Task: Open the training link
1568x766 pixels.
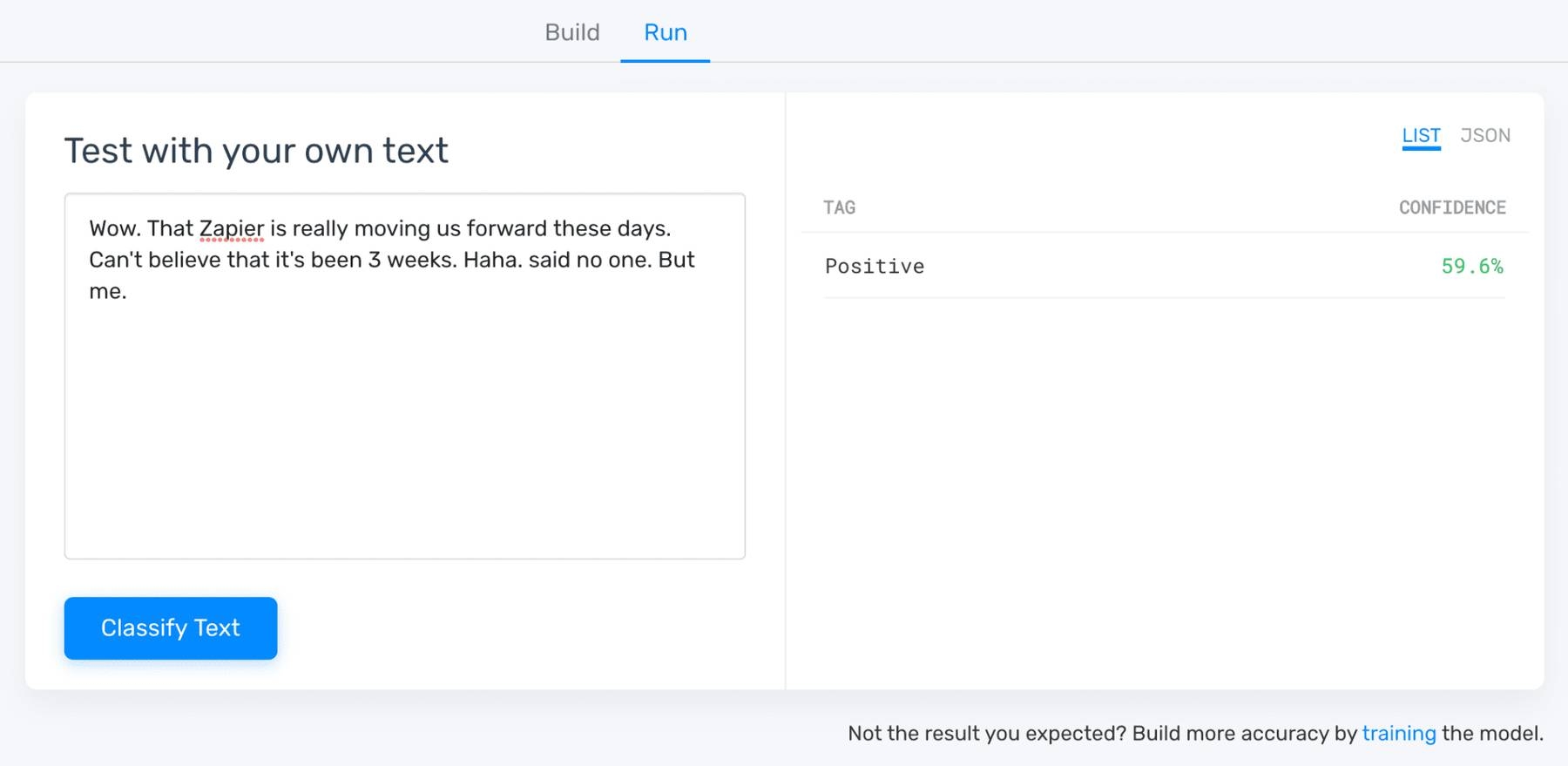Action: pos(1398,734)
